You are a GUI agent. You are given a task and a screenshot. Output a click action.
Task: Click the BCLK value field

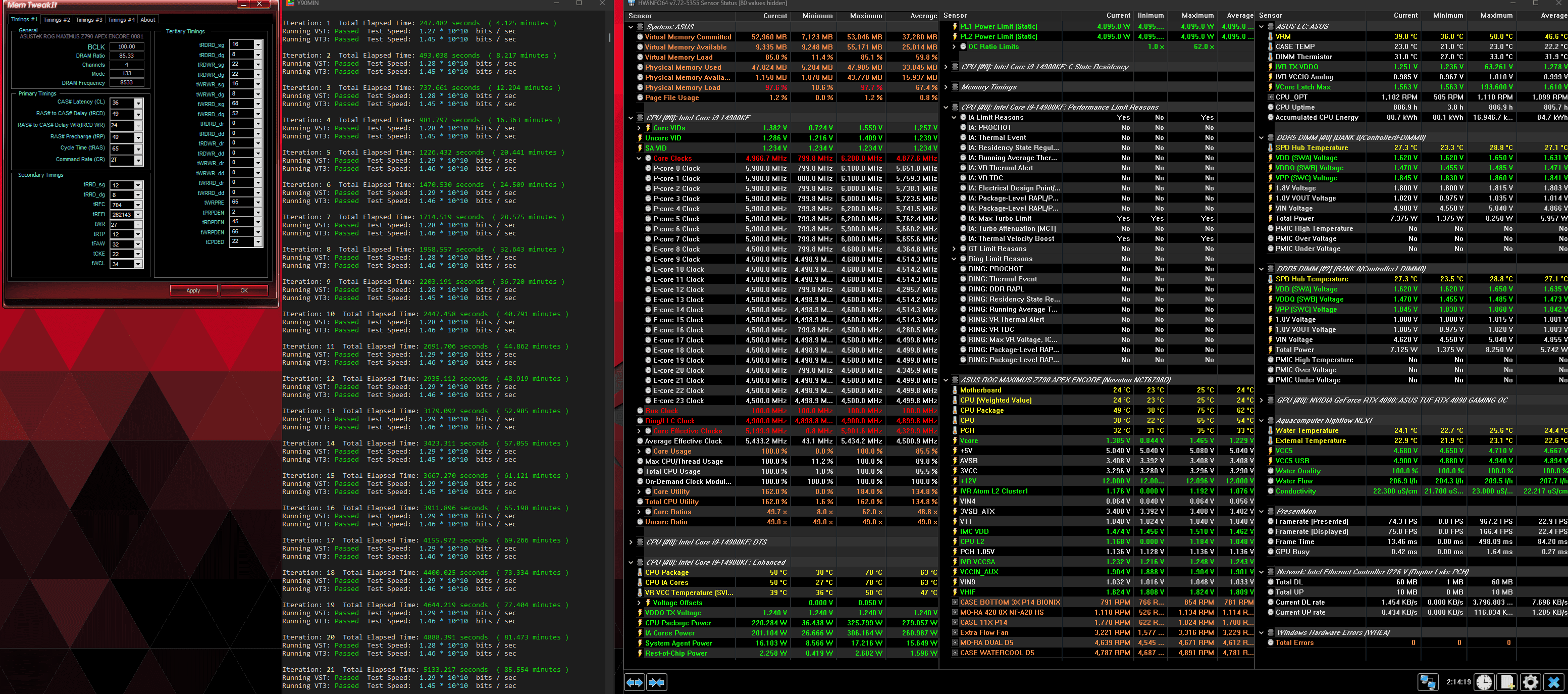click(127, 46)
